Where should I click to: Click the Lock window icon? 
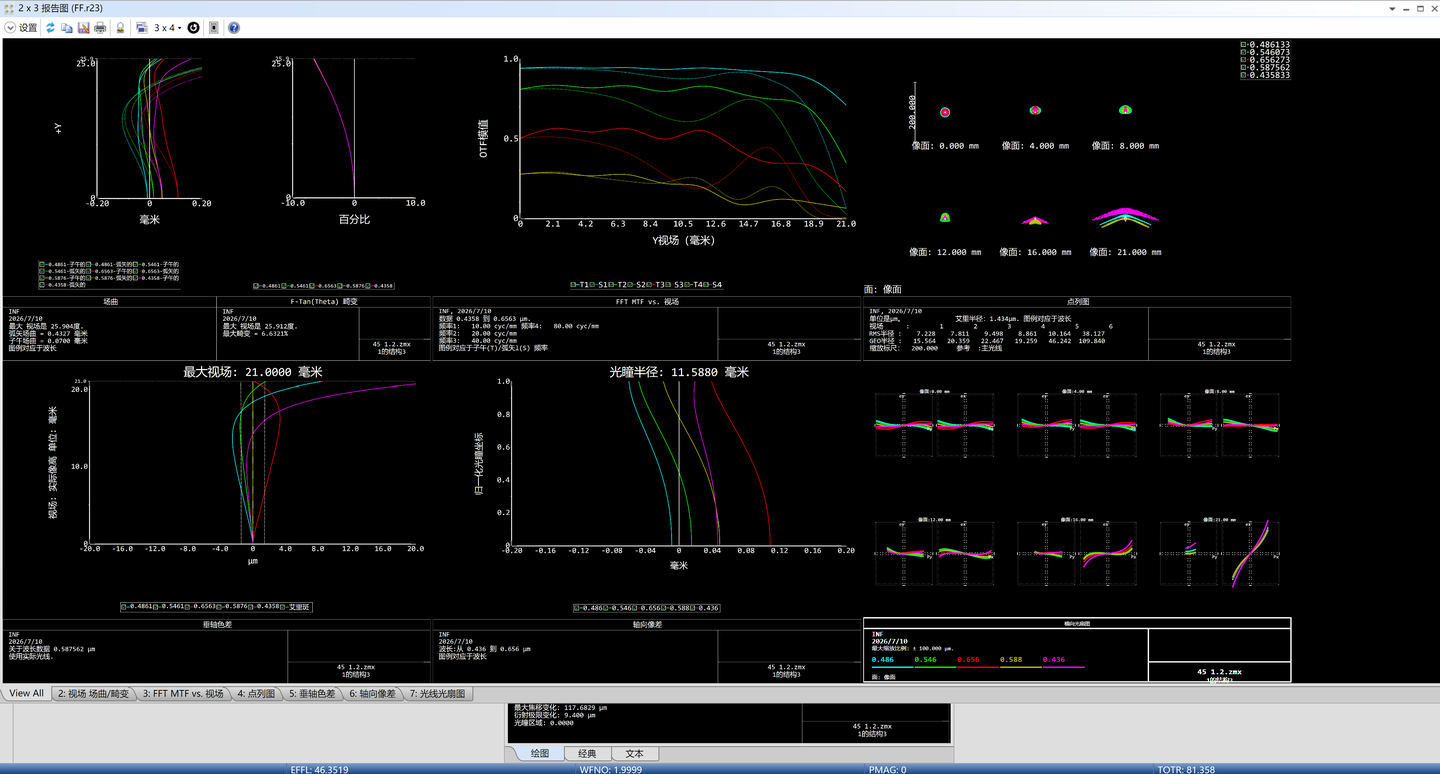120,28
